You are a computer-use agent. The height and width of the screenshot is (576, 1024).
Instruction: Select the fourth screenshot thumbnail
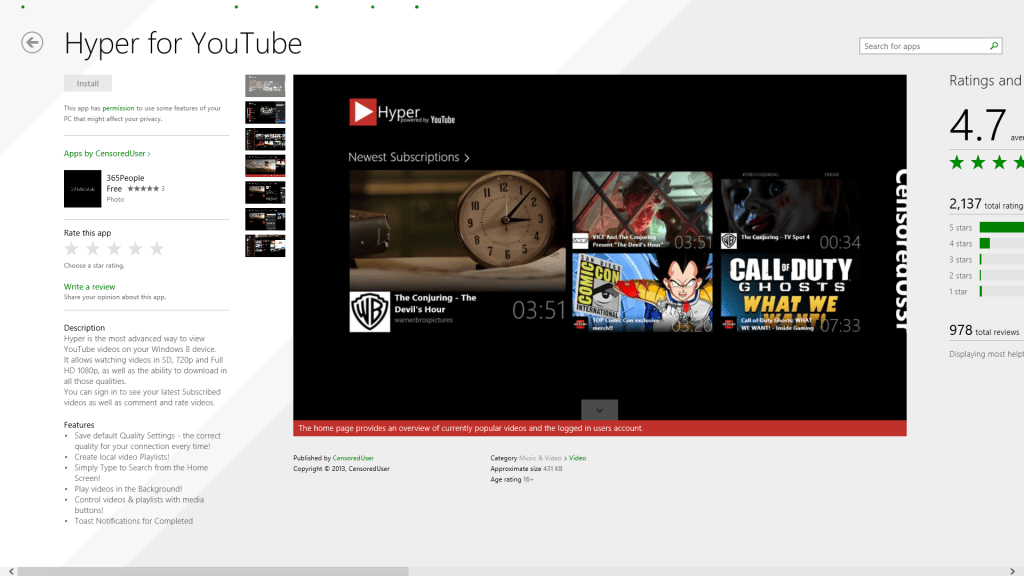click(x=265, y=166)
